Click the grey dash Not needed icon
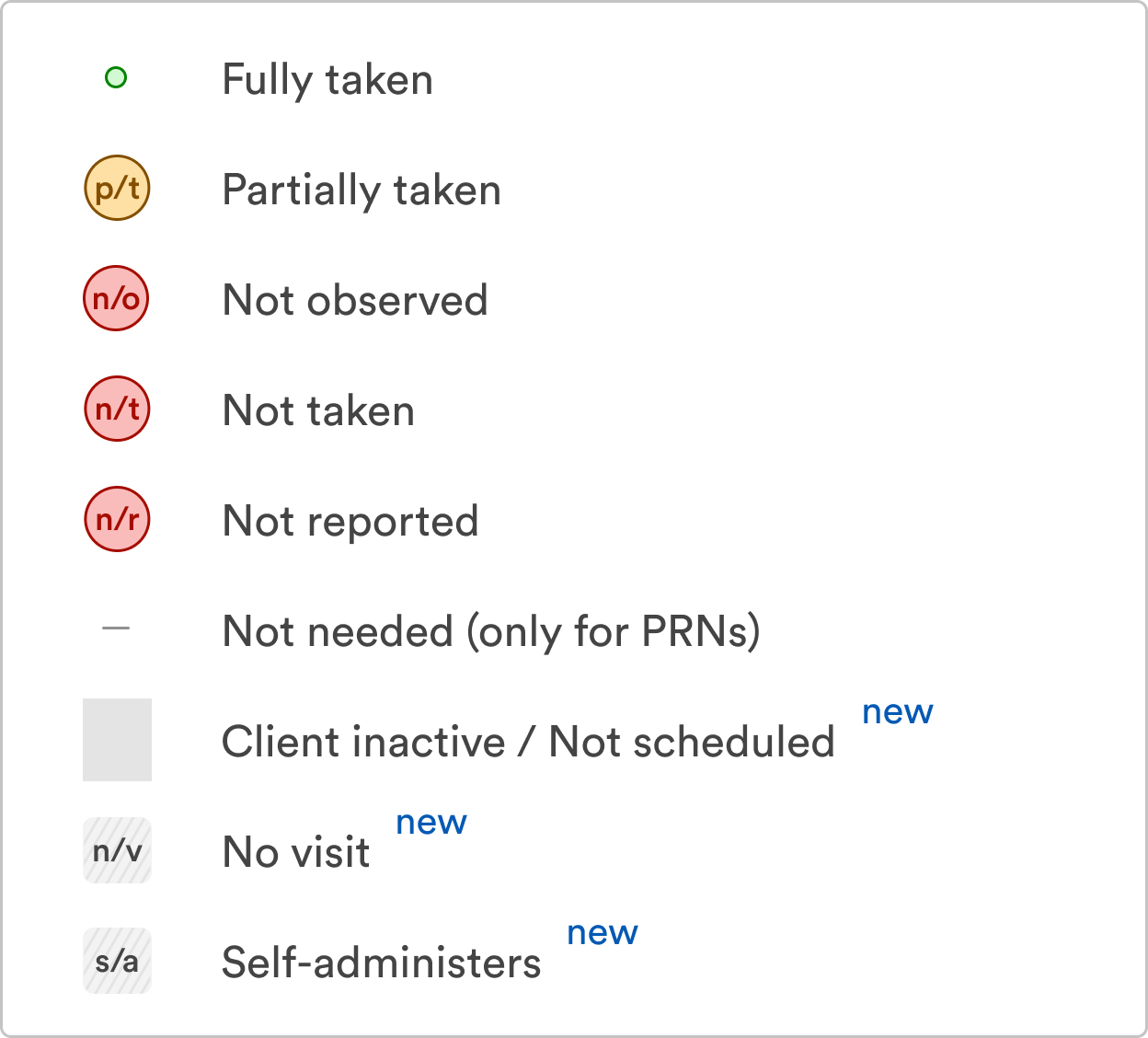The height and width of the screenshot is (1038, 1148). point(116,629)
